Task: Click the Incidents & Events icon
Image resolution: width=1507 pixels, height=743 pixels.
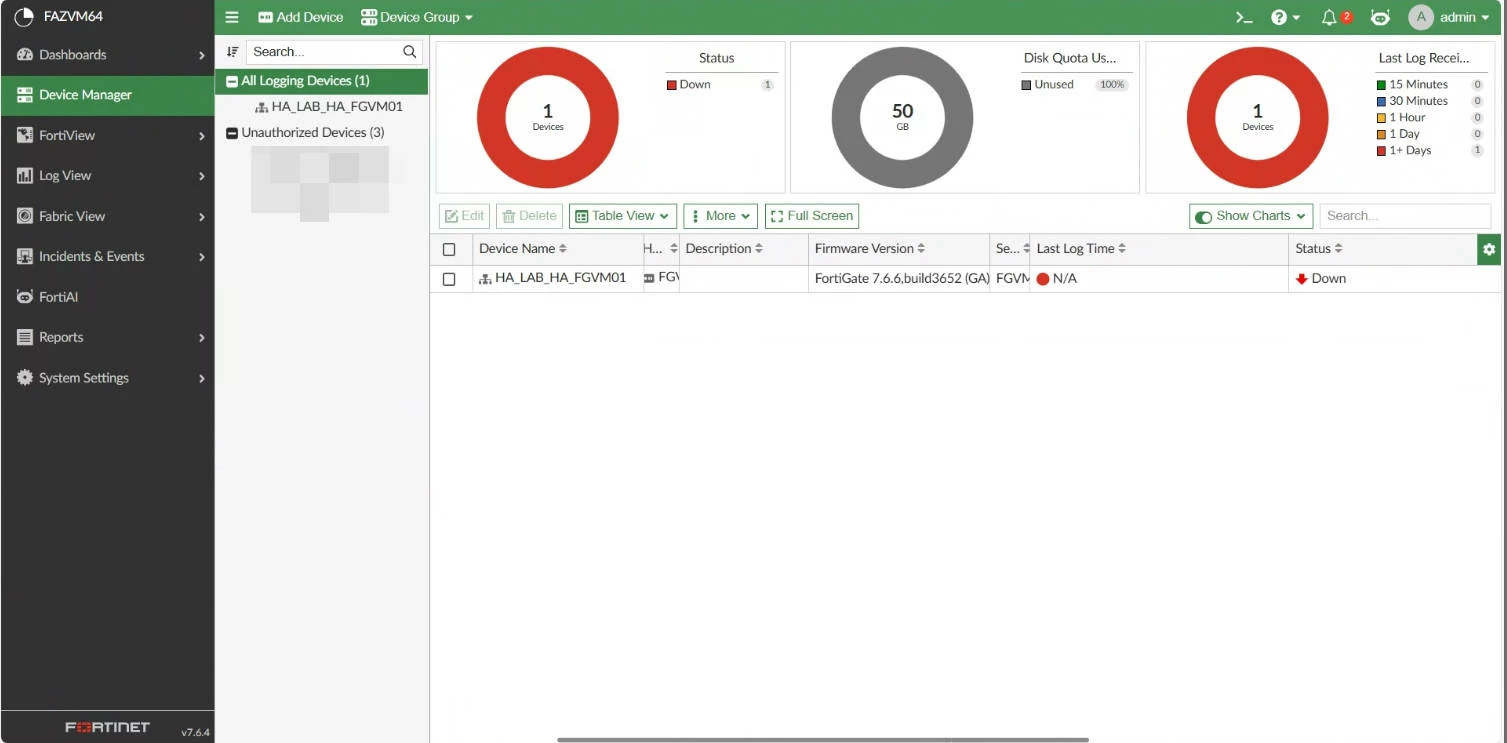Action: [x=25, y=257]
